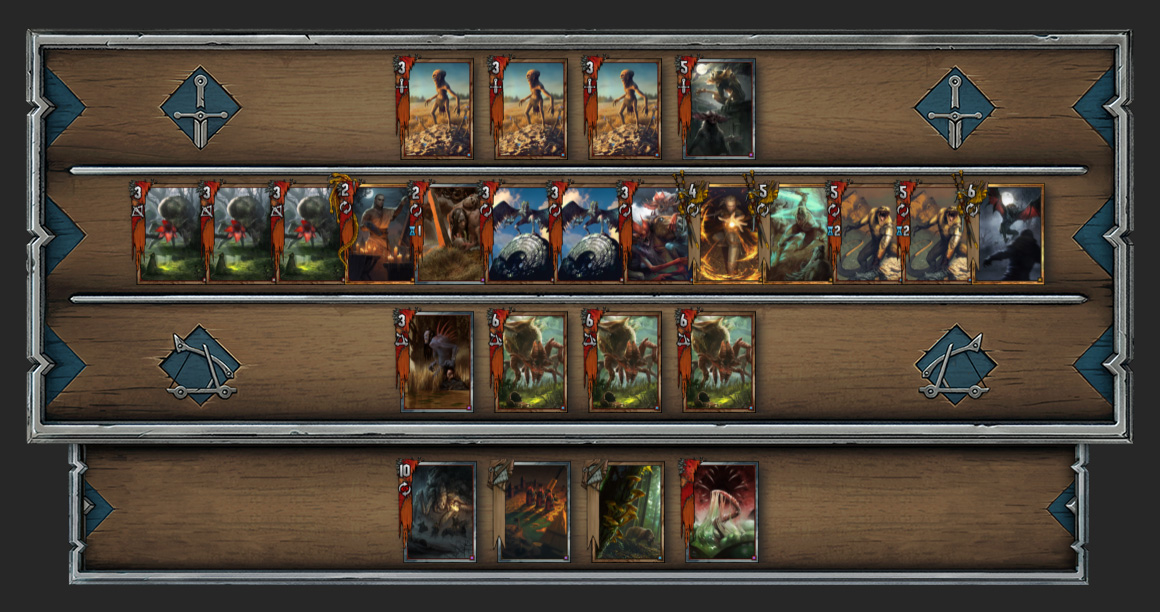Viewport: 1160px width, 612px height.
Task: Pick the first 6-strength giant spider card
Action: (529, 361)
